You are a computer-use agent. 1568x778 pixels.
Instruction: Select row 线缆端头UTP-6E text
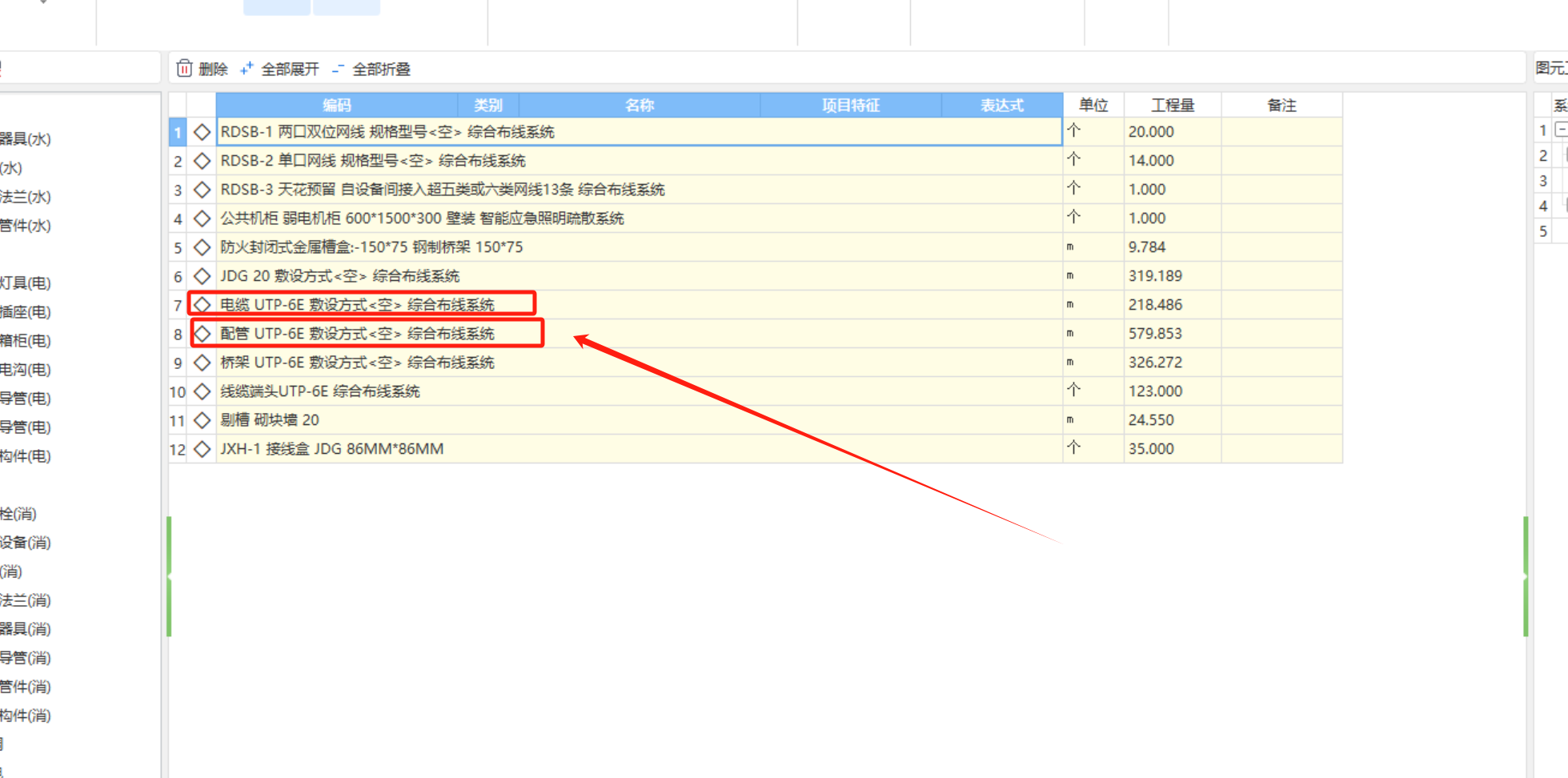tap(320, 391)
